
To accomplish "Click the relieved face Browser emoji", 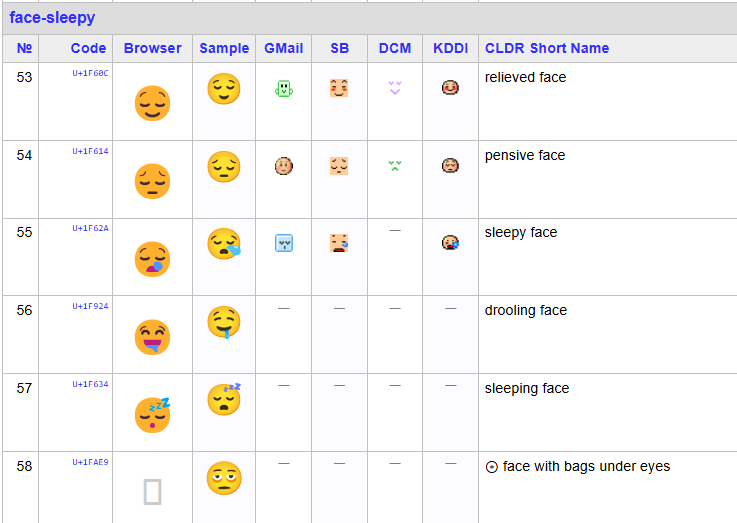I will (x=152, y=103).
